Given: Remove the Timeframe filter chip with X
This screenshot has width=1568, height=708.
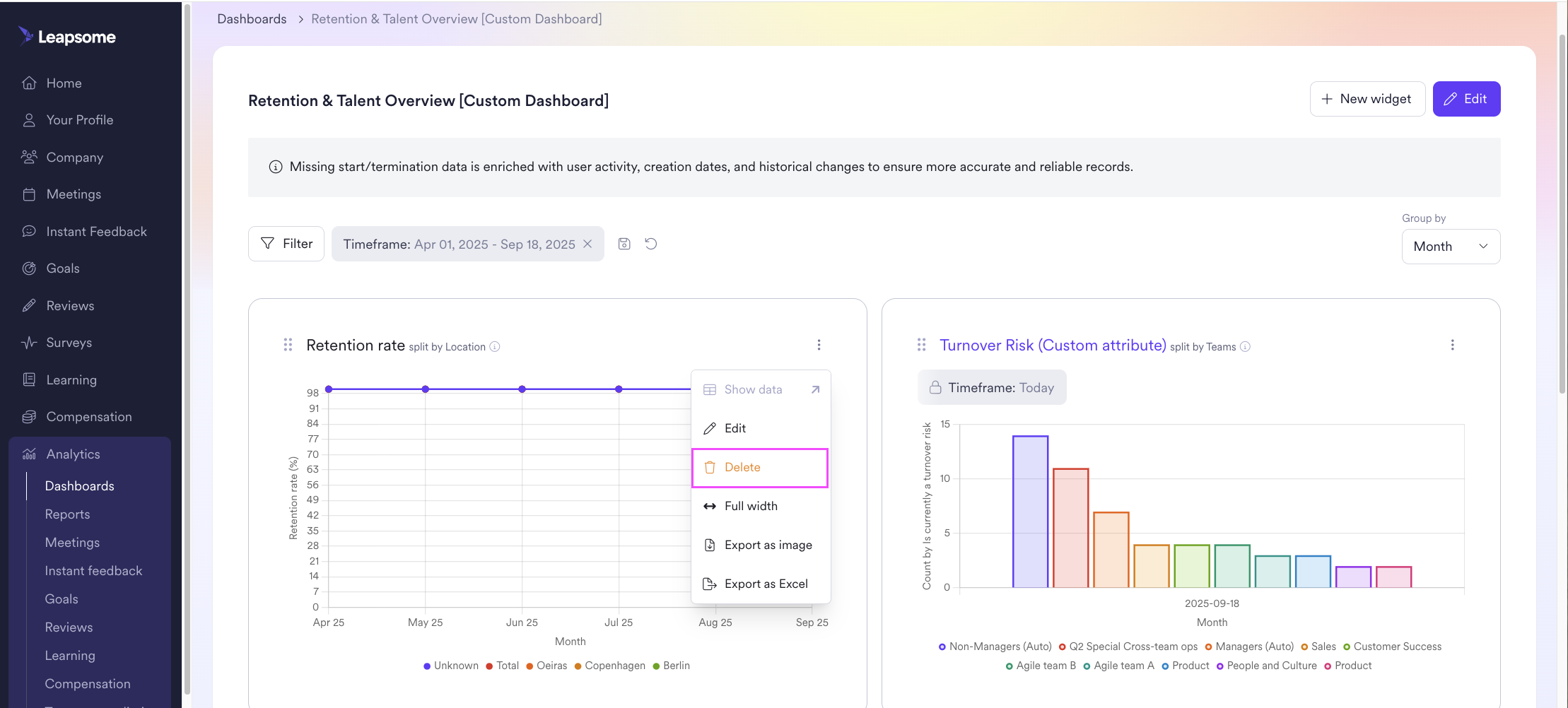Looking at the screenshot, I should 587,244.
